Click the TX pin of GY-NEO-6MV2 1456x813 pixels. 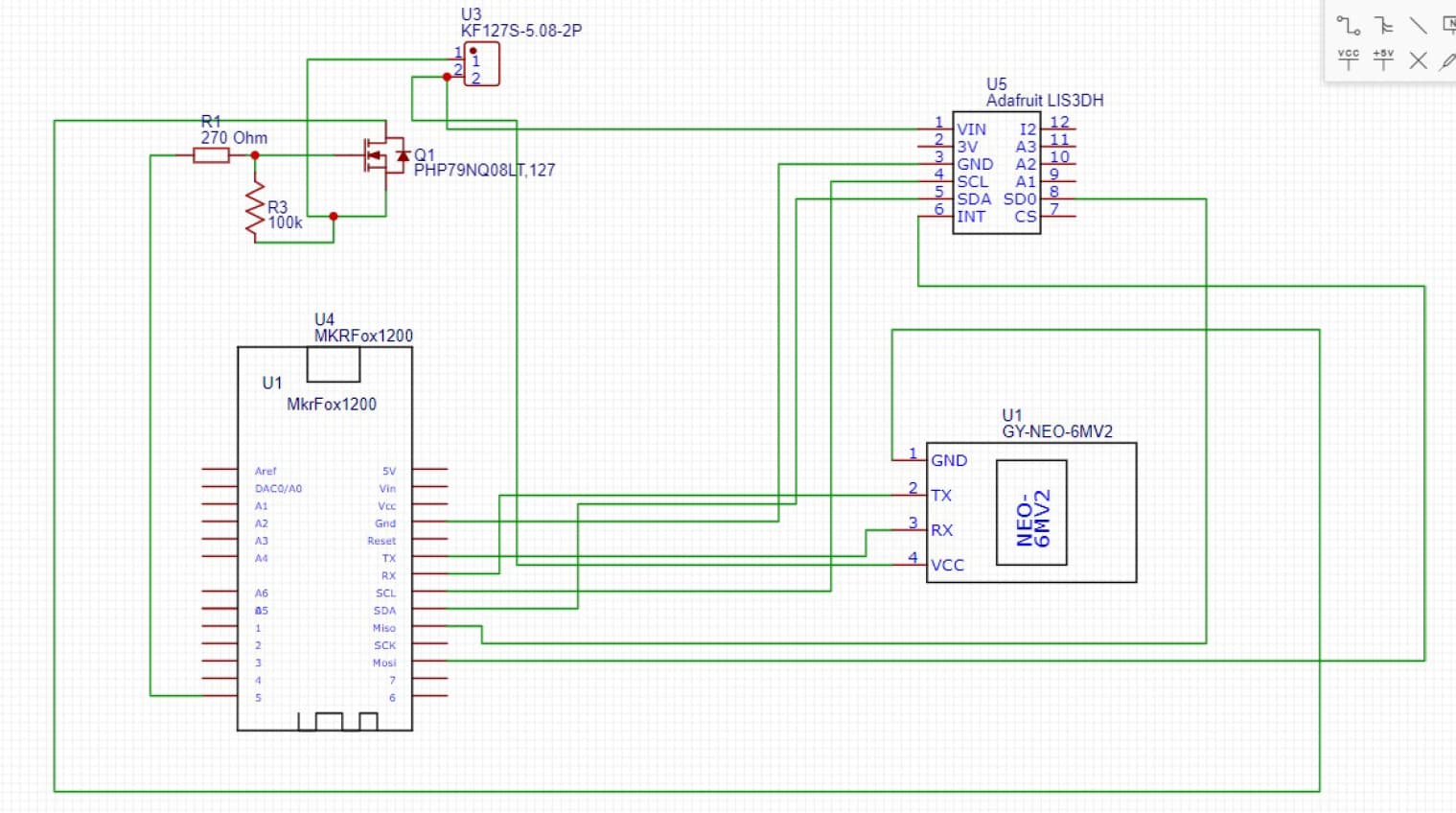coord(942,496)
